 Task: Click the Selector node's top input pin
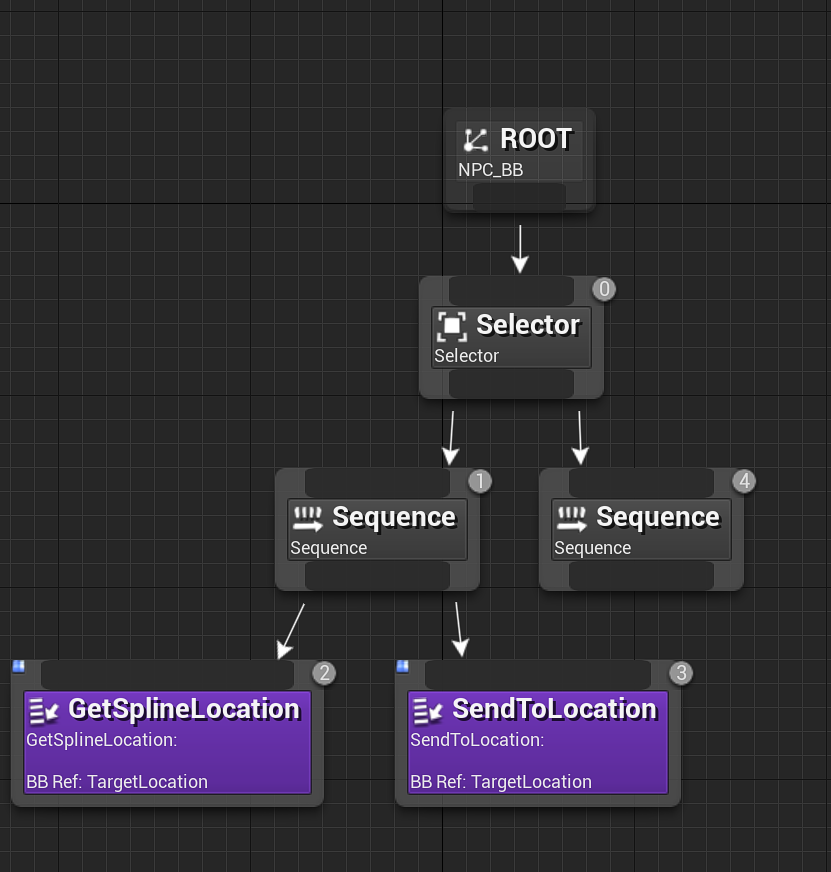(x=511, y=291)
